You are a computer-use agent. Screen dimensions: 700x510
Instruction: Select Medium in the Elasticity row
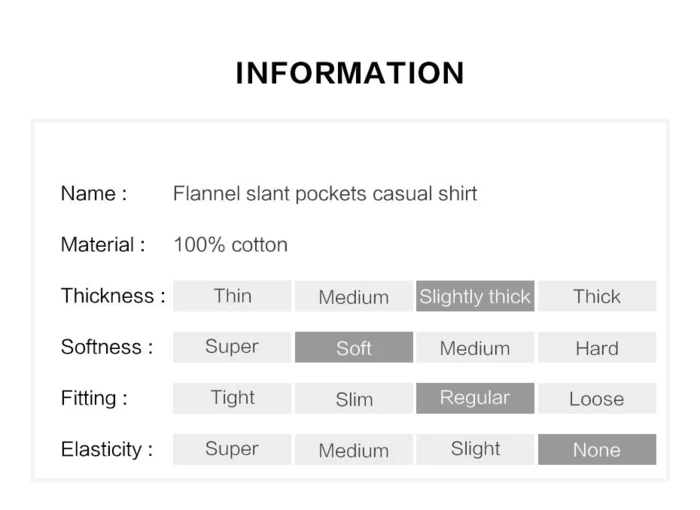[353, 450]
